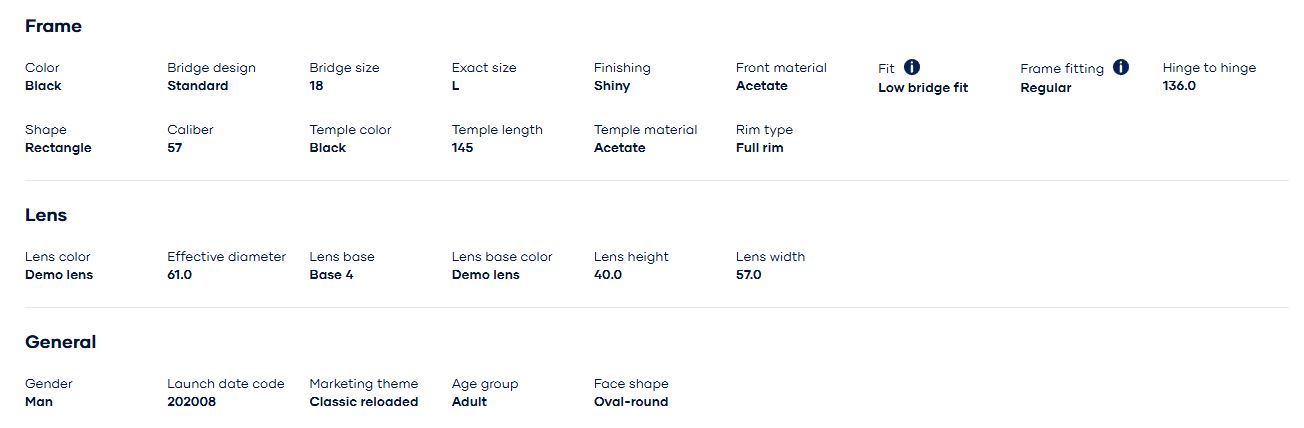Select the Low bridge fit value
This screenshot has height=428, width=1304.
point(923,88)
